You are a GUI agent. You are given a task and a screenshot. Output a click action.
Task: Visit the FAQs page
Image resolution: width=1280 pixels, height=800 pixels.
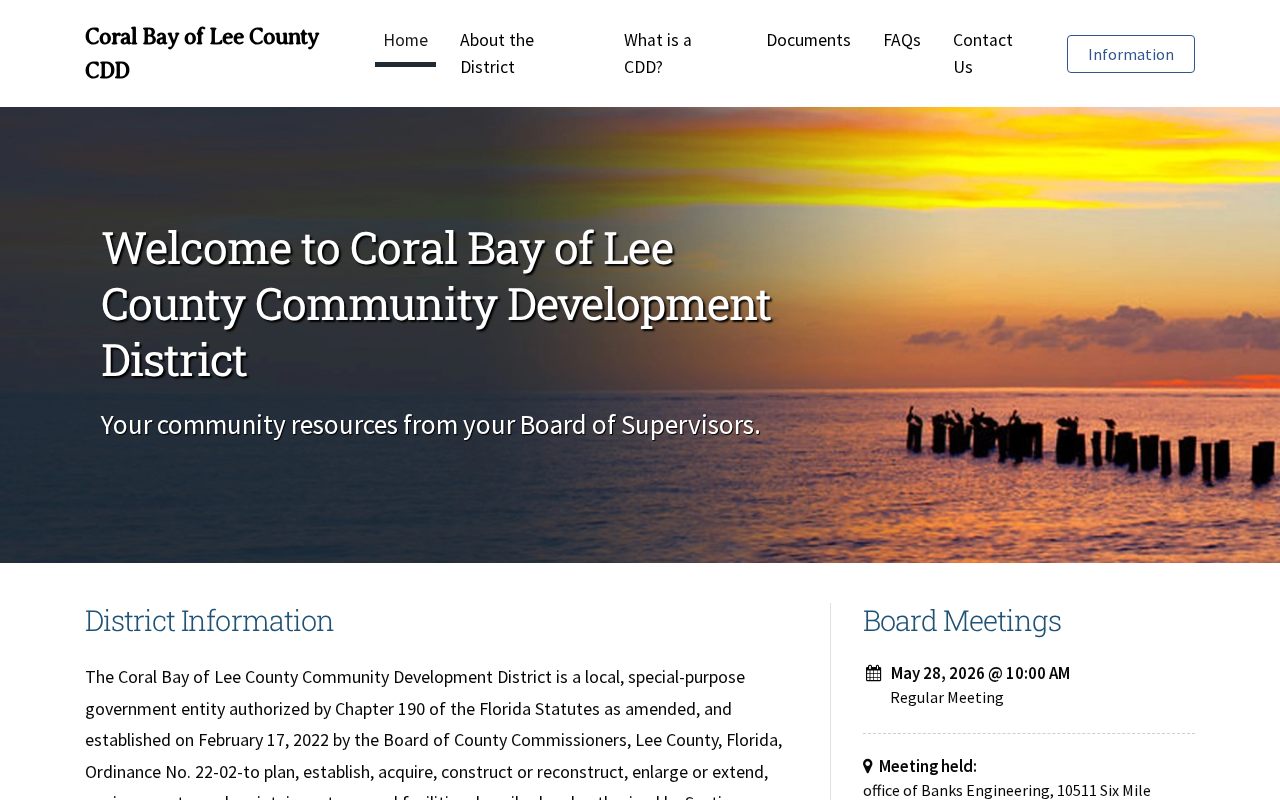coord(902,40)
